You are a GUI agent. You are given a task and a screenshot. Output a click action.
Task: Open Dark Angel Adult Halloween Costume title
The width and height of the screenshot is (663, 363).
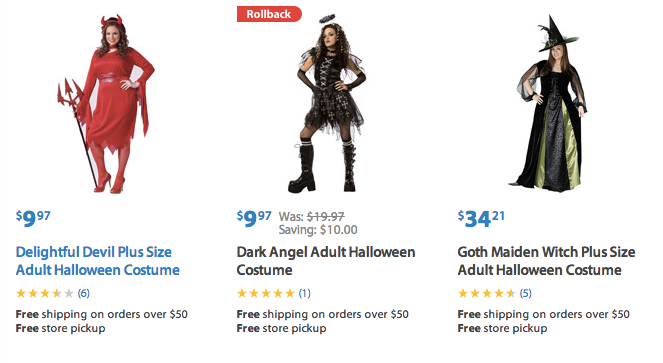pos(326,261)
